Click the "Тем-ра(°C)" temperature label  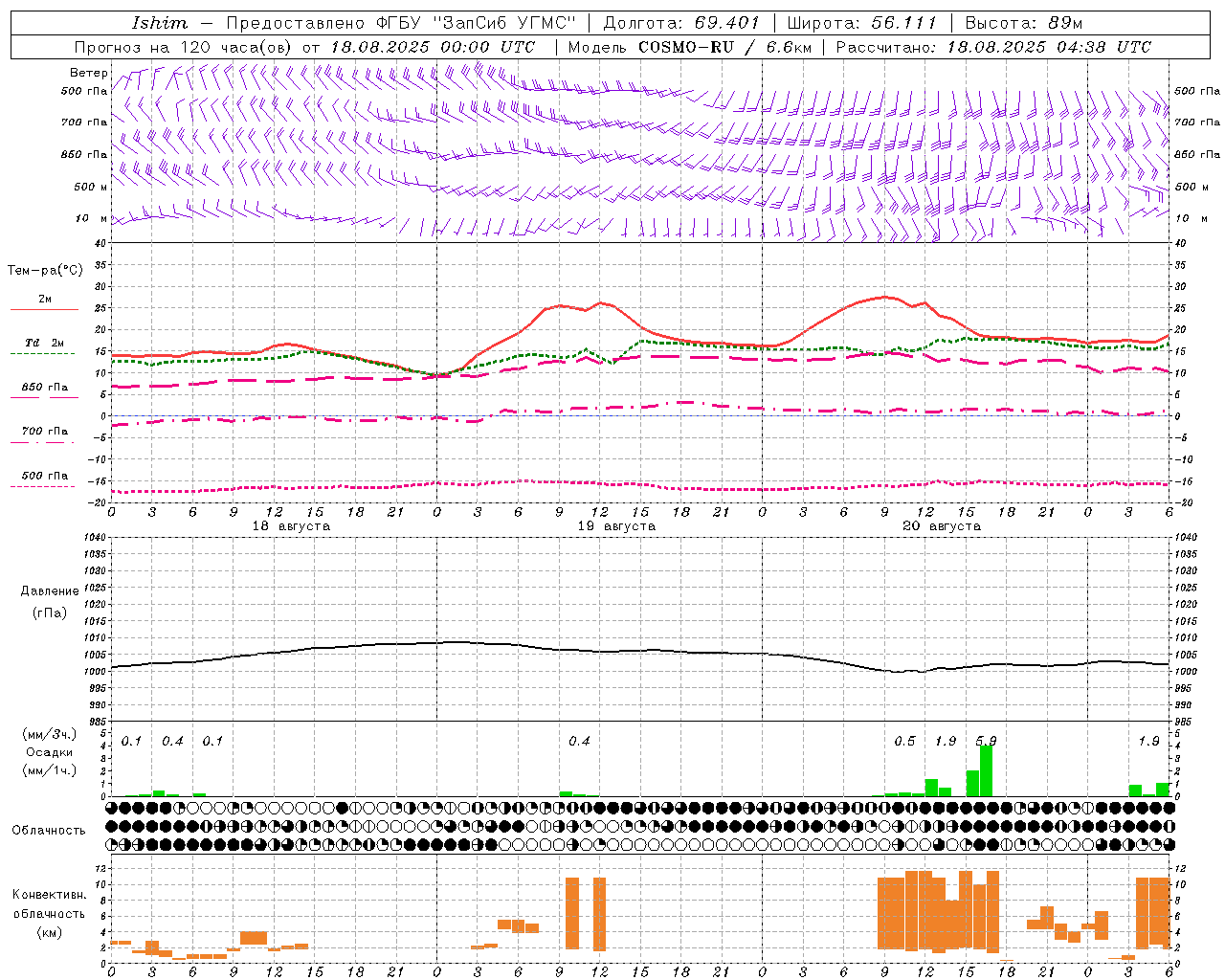tap(45, 271)
